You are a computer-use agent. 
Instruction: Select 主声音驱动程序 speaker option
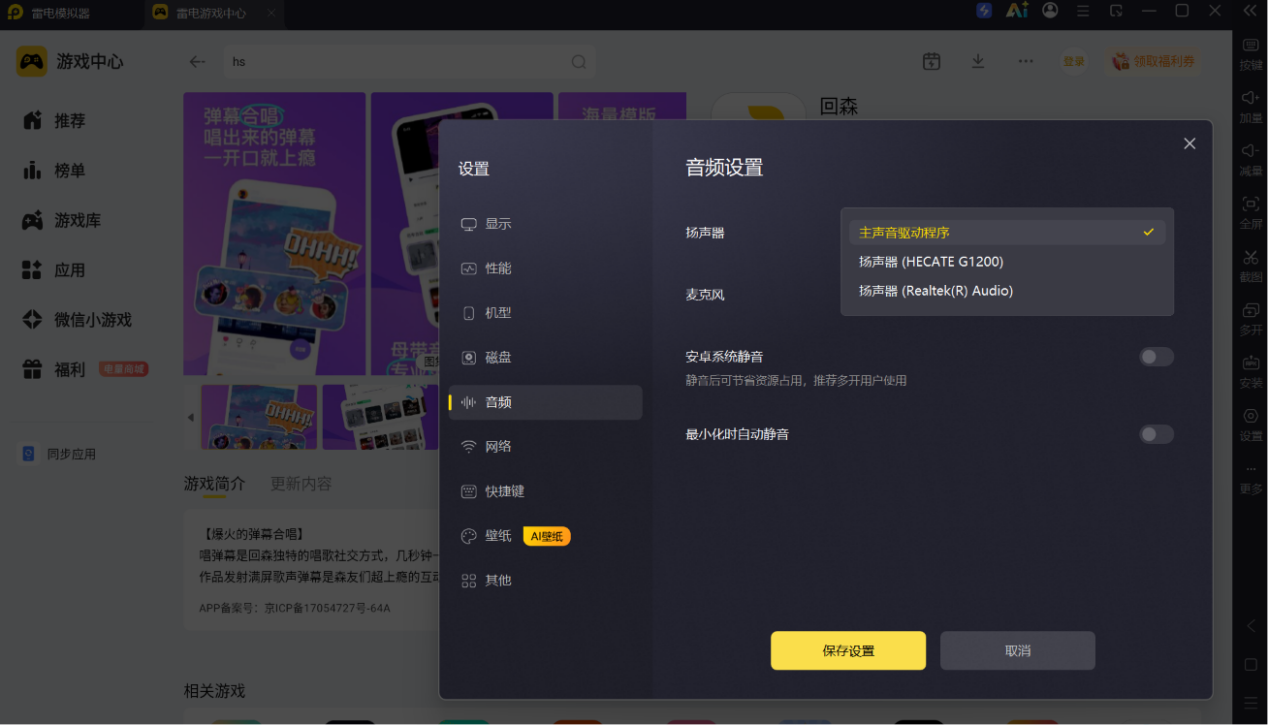(x=1007, y=232)
